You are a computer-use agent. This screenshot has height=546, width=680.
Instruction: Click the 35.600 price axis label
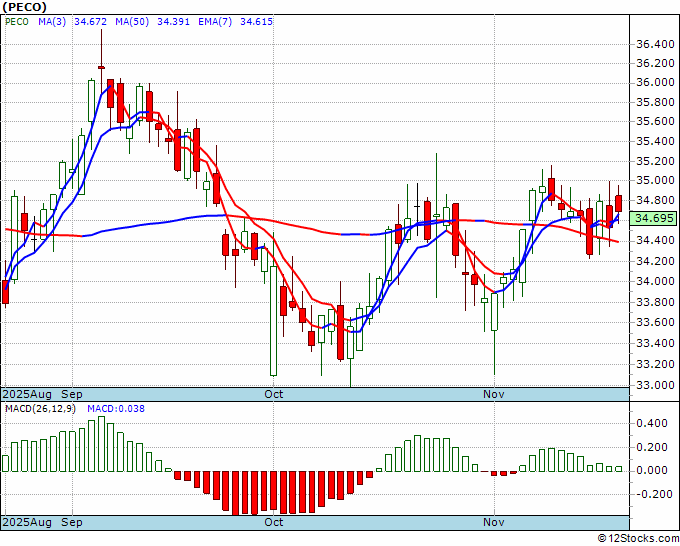click(655, 121)
